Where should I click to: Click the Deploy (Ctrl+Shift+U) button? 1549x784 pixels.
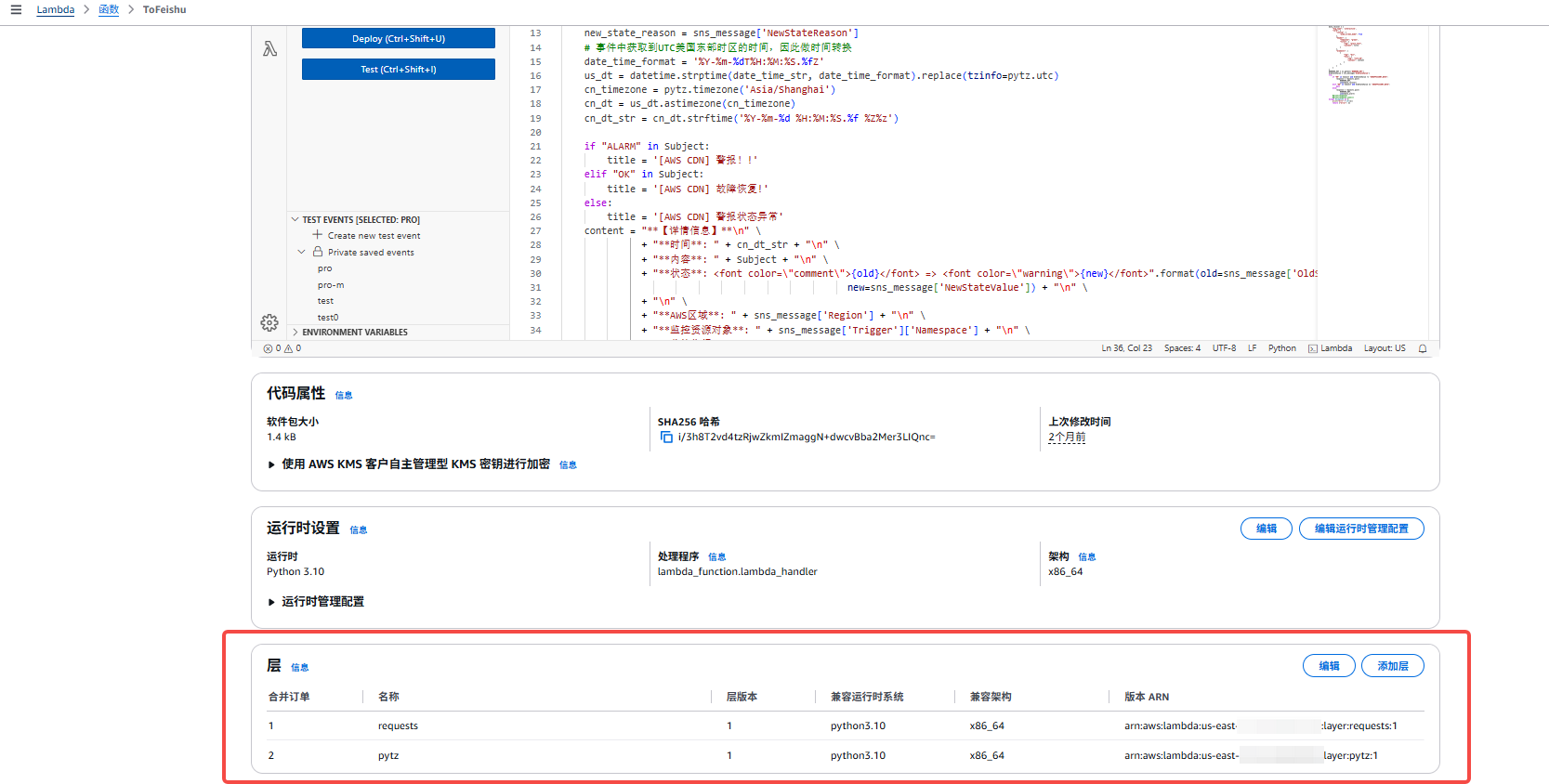click(x=399, y=38)
